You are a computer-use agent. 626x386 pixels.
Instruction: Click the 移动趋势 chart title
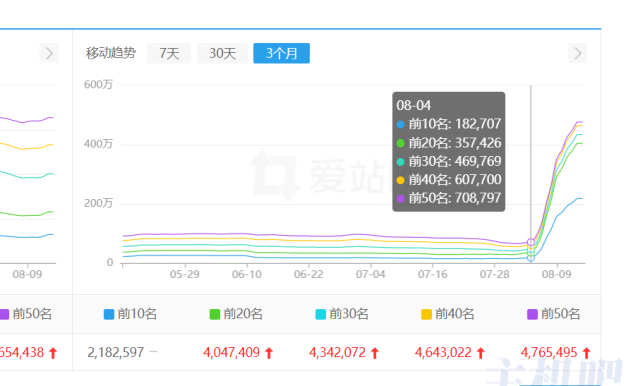[111, 53]
